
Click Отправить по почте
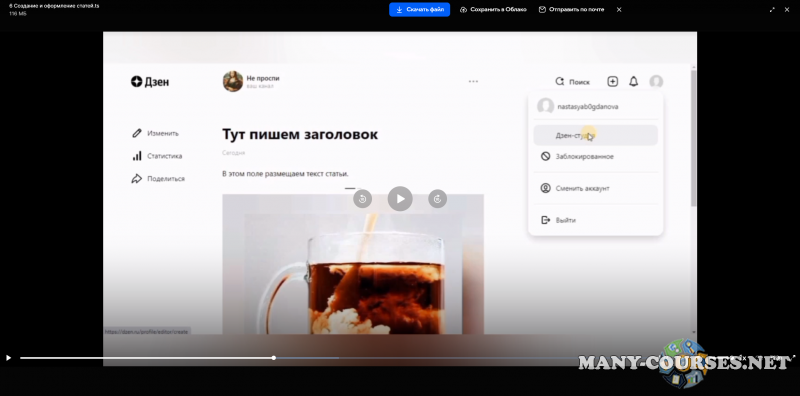click(571, 9)
